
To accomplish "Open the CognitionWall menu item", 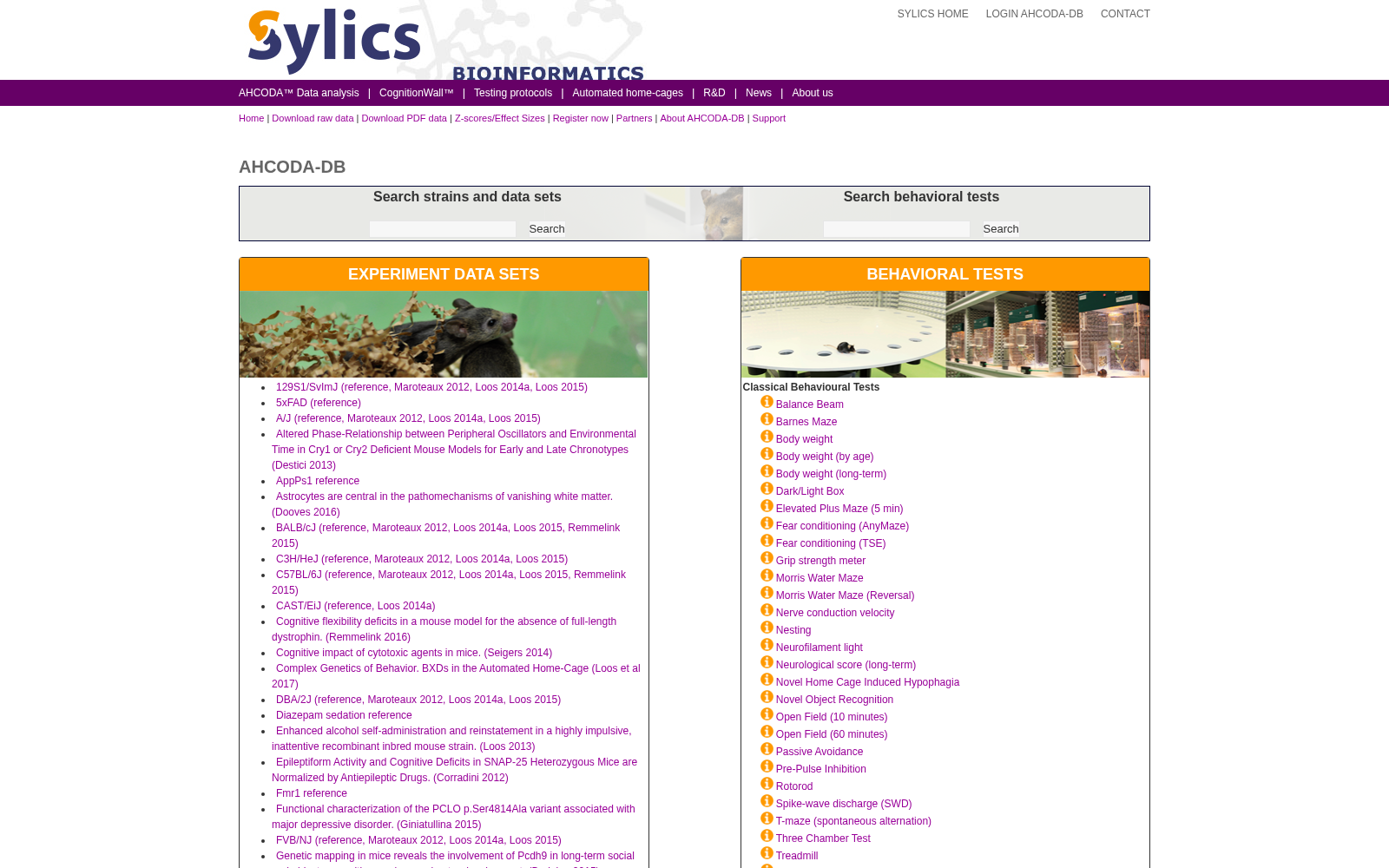I will pos(417,93).
